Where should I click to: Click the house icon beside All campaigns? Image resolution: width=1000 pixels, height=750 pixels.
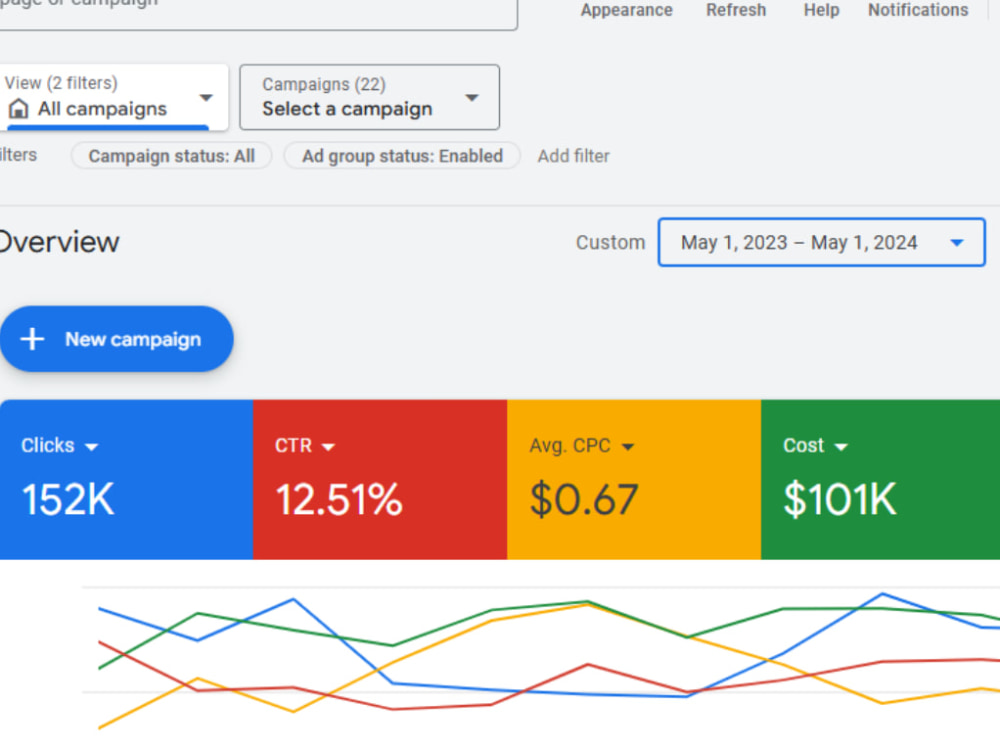(18, 109)
